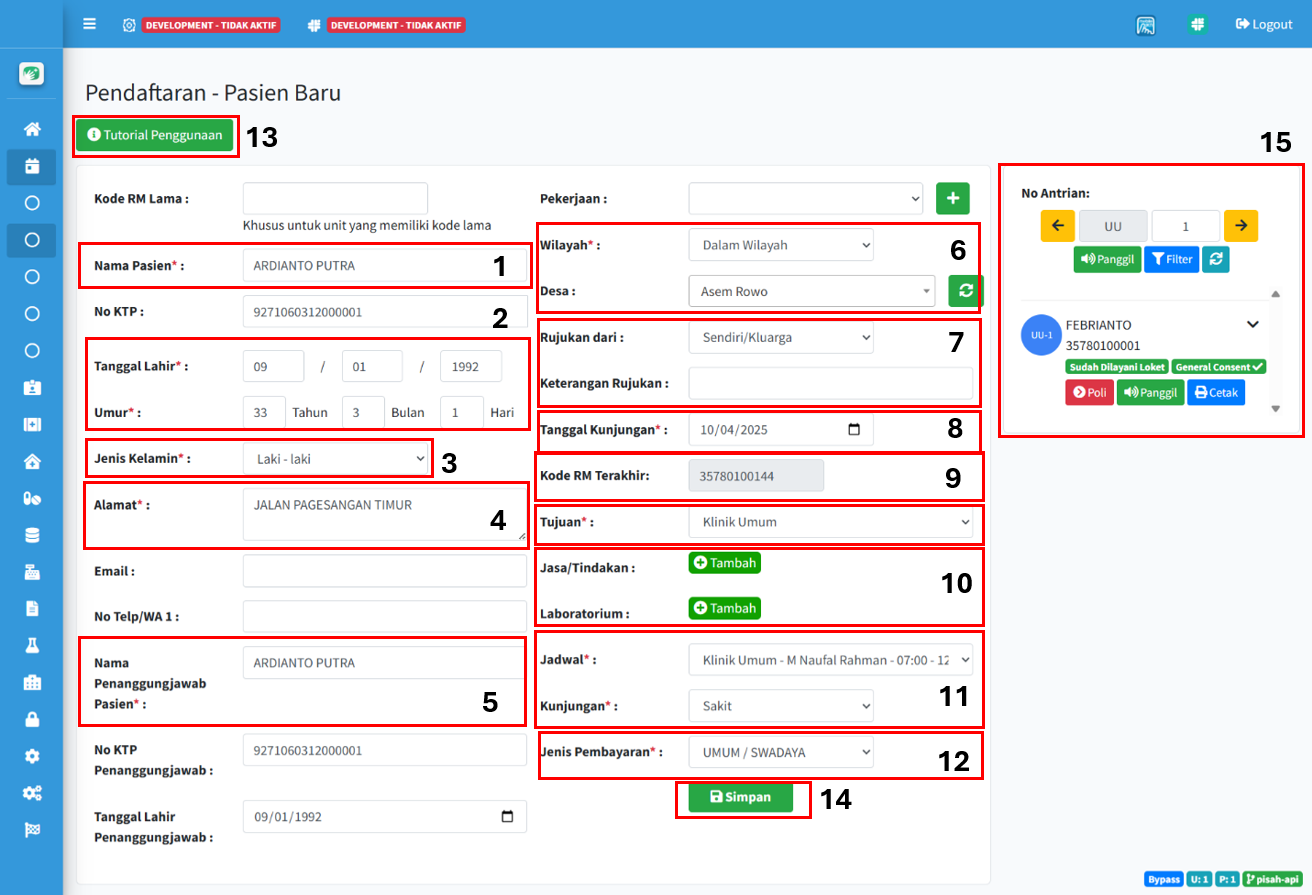The height and width of the screenshot is (895, 1312).
Task: Open the Wilayah dropdown
Action: (x=780, y=245)
